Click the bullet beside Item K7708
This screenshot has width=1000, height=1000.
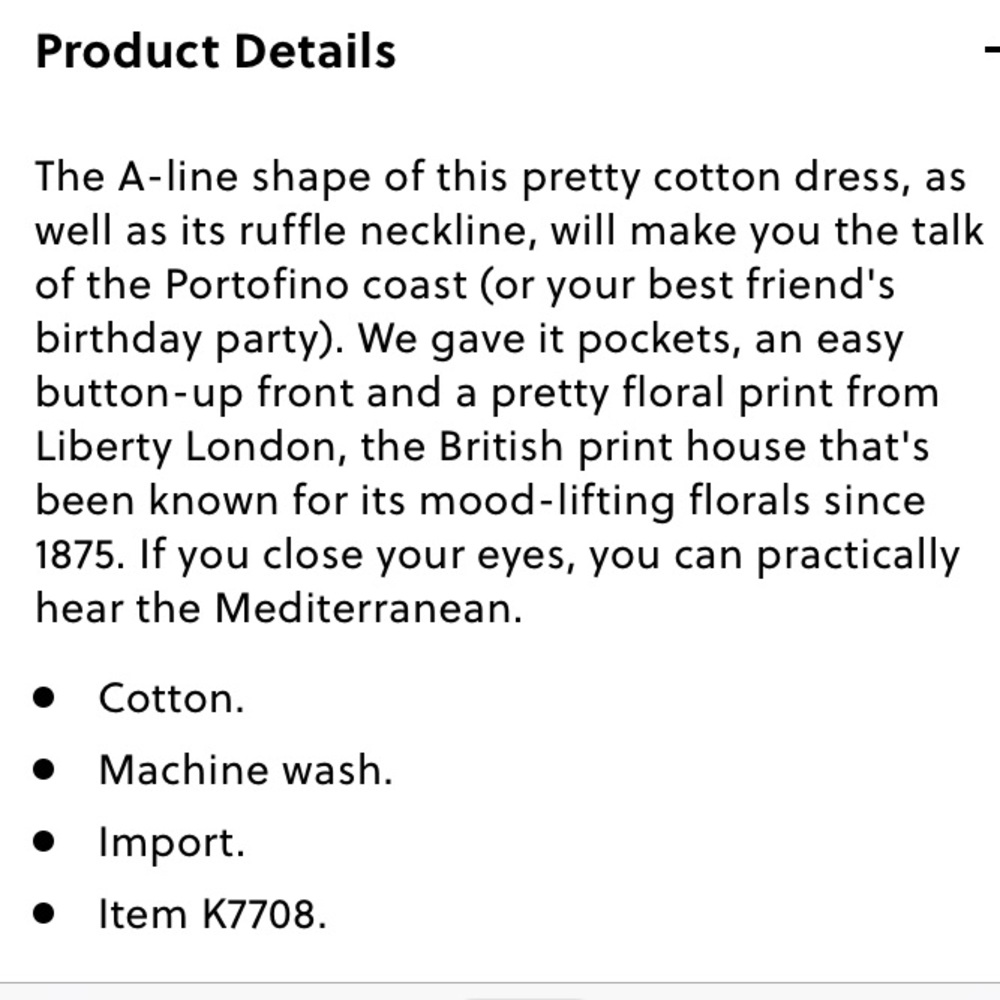43,914
